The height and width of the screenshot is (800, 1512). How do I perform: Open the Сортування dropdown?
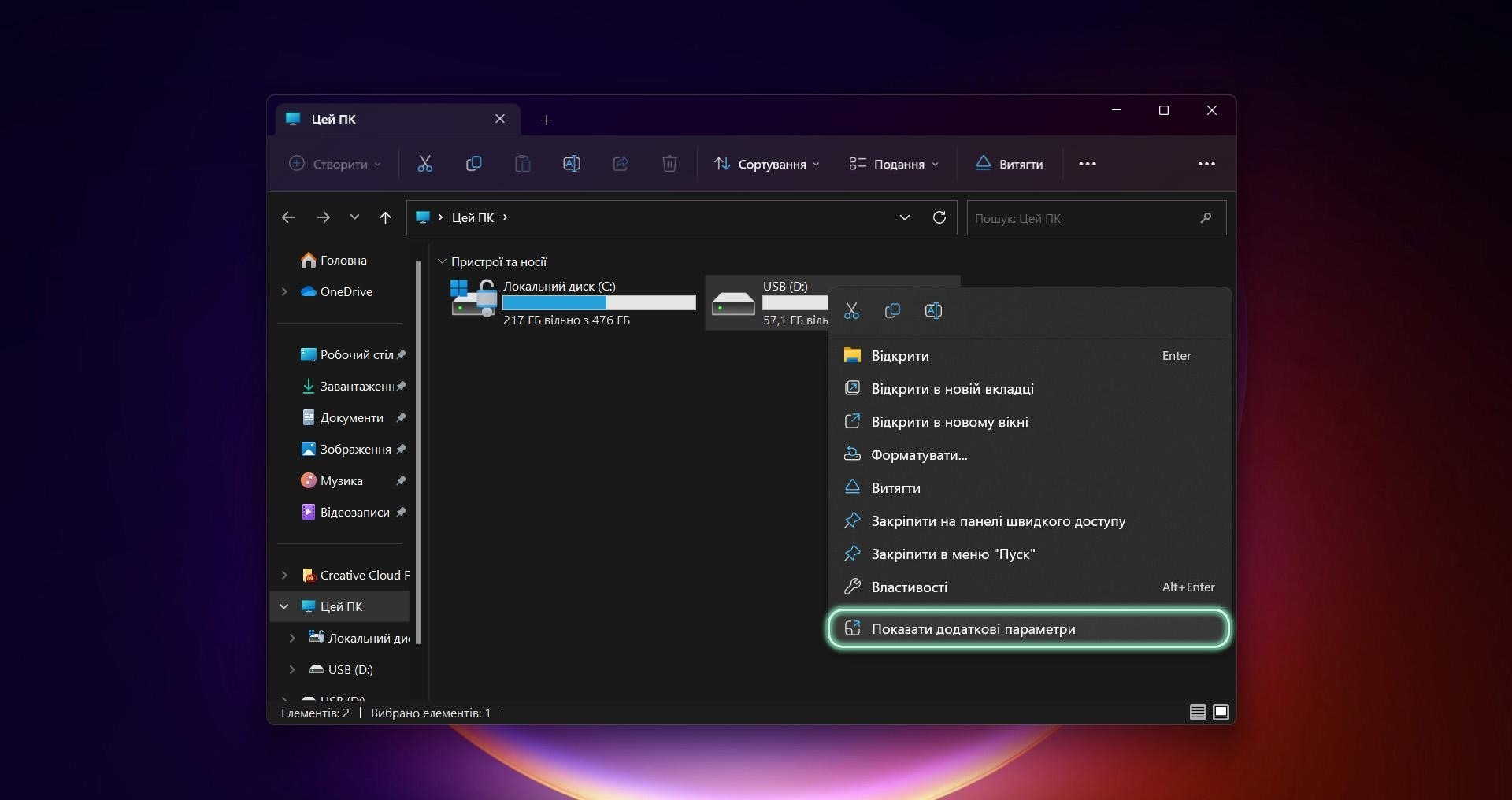766,164
